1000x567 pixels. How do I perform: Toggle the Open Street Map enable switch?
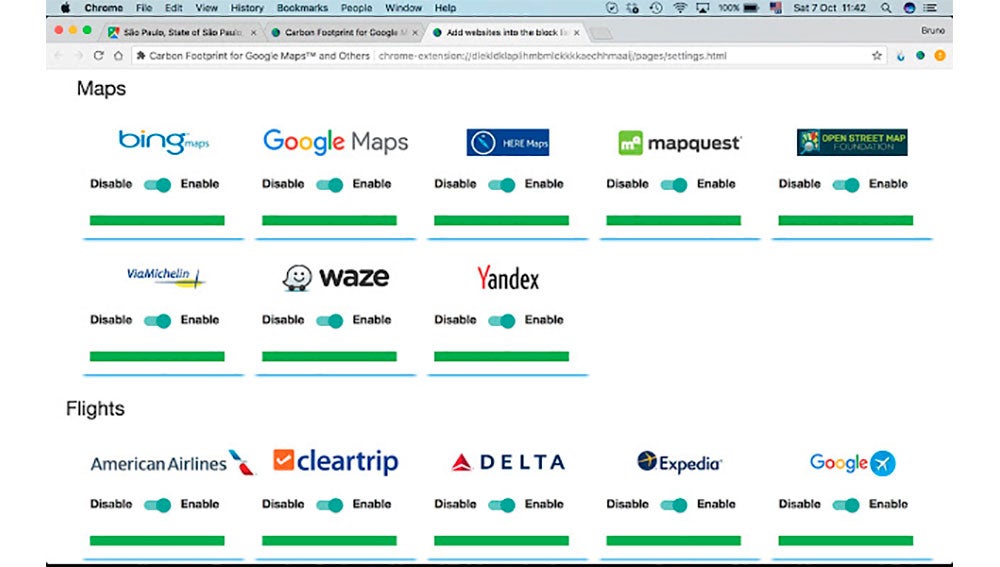tap(846, 185)
